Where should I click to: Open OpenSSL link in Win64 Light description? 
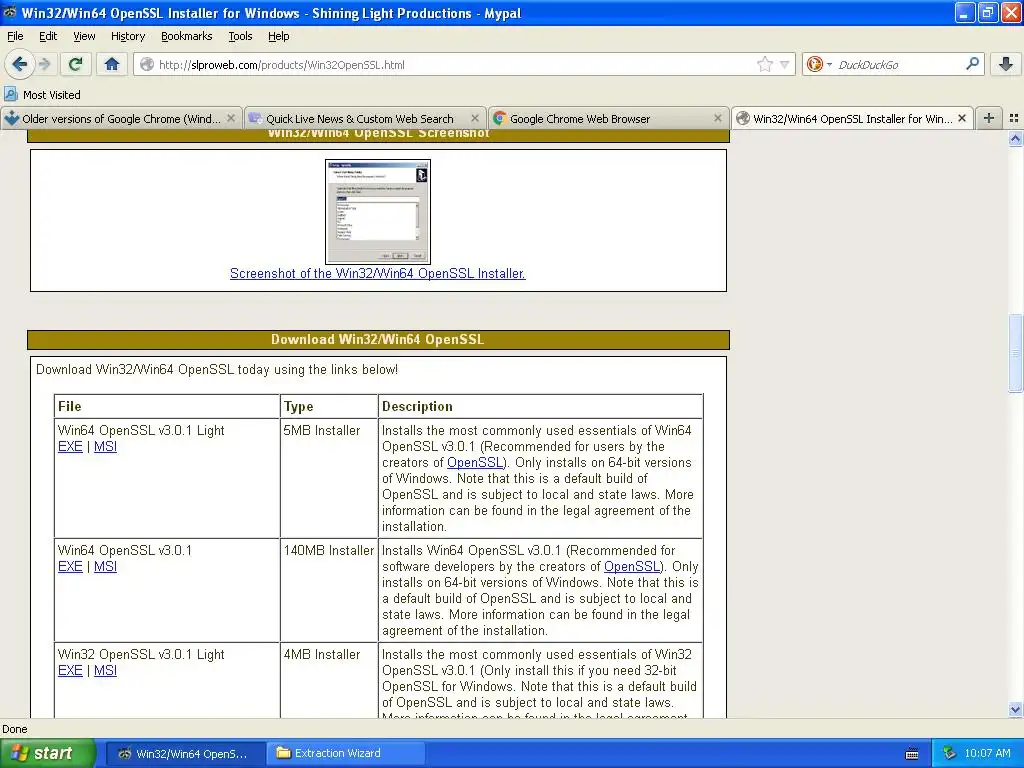click(475, 462)
